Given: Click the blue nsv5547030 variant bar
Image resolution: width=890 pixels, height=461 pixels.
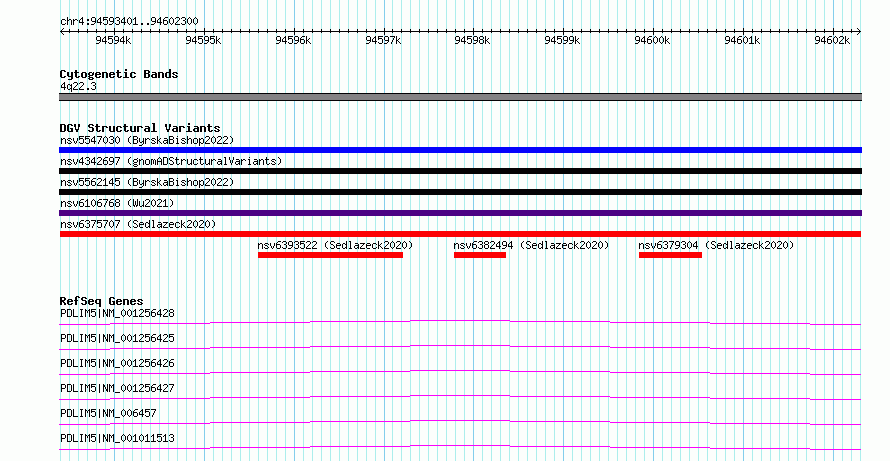Looking at the screenshot, I should click(460, 150).
